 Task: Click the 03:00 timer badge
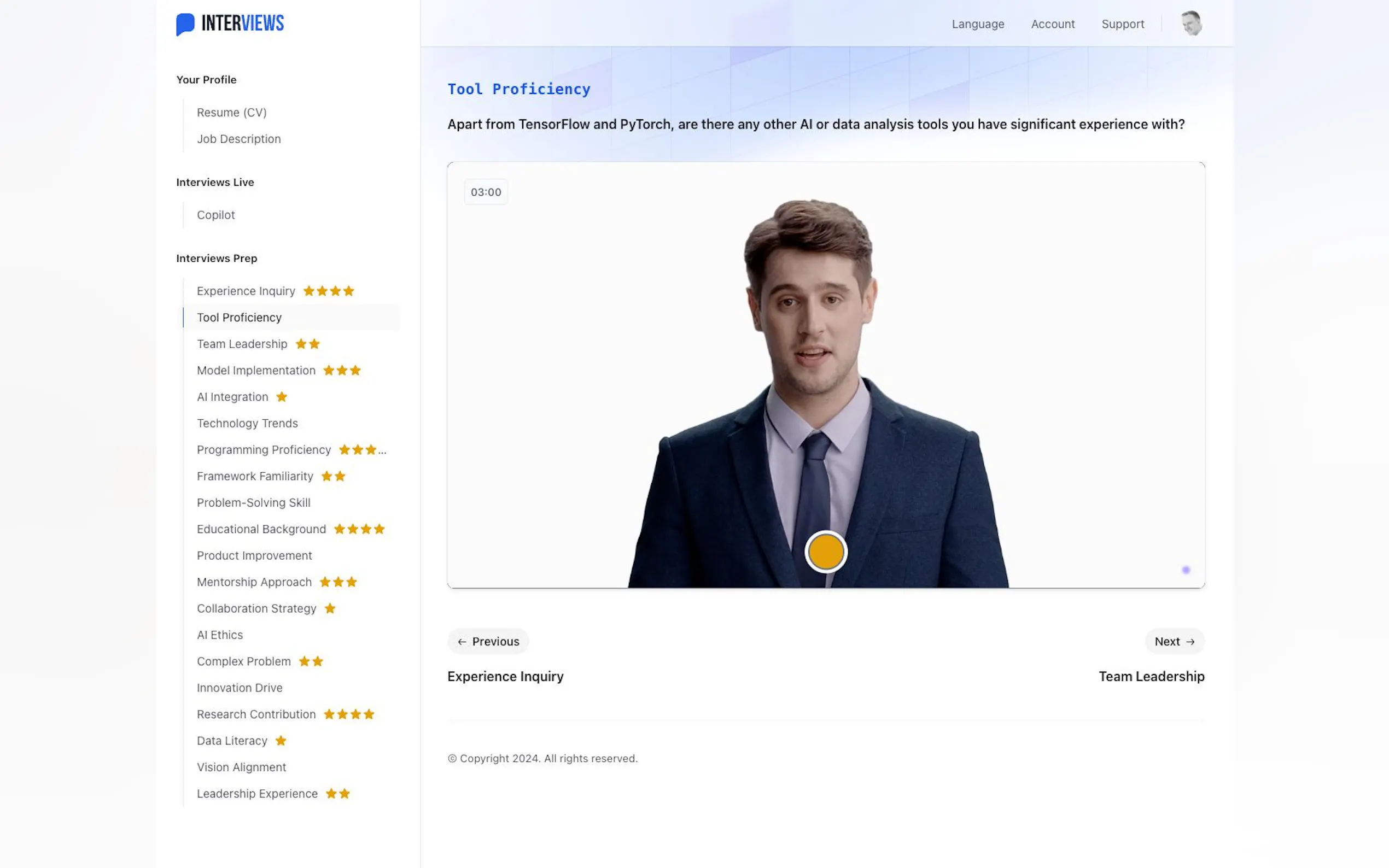pyautogui.click(x=486, y=192)
